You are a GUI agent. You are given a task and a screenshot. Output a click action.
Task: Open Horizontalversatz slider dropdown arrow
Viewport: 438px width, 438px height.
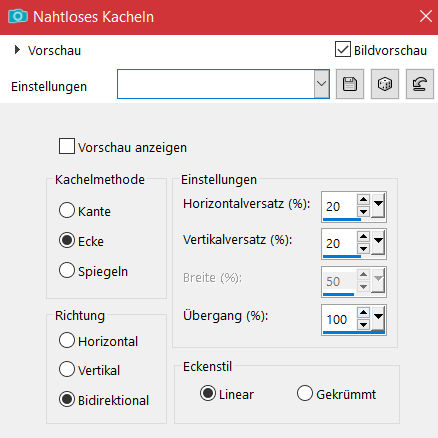coord(378,205)
